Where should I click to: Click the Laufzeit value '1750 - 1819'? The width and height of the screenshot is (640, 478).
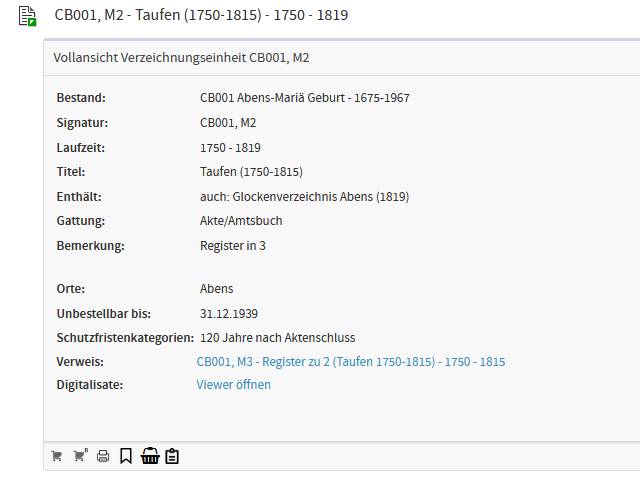point(230,148)
